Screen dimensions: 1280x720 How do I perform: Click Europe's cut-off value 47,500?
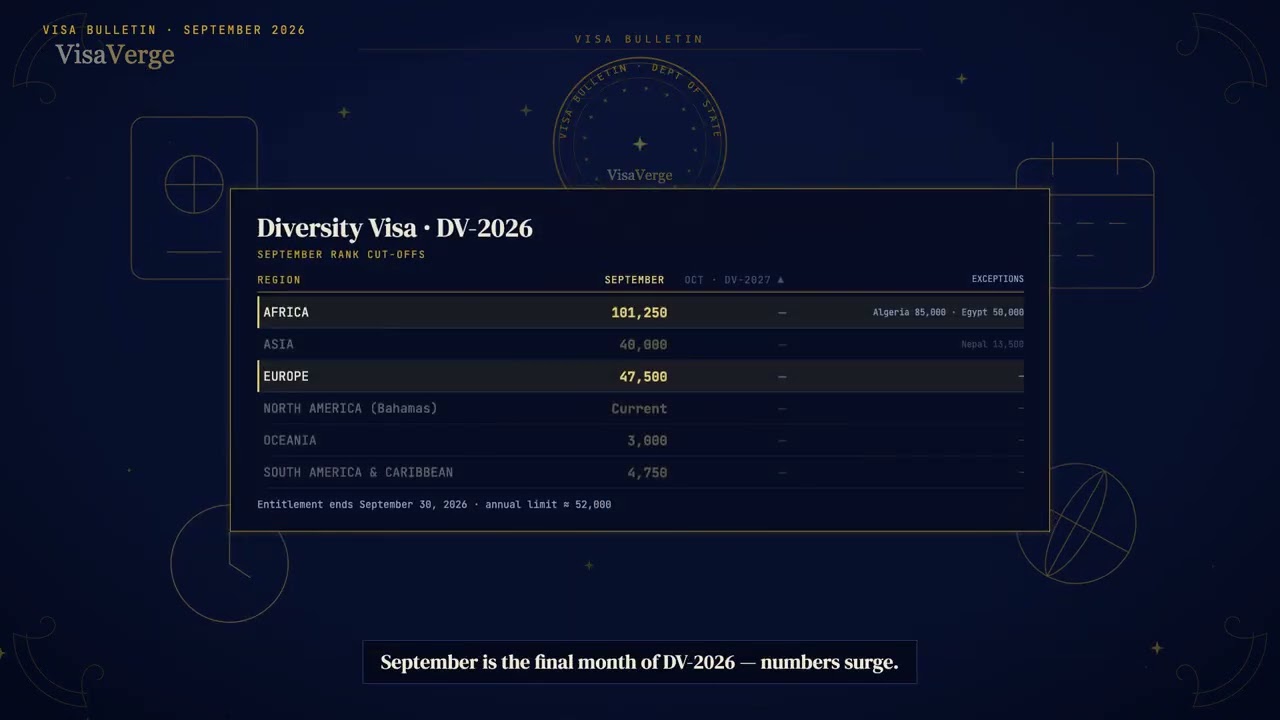coord(643,377)
